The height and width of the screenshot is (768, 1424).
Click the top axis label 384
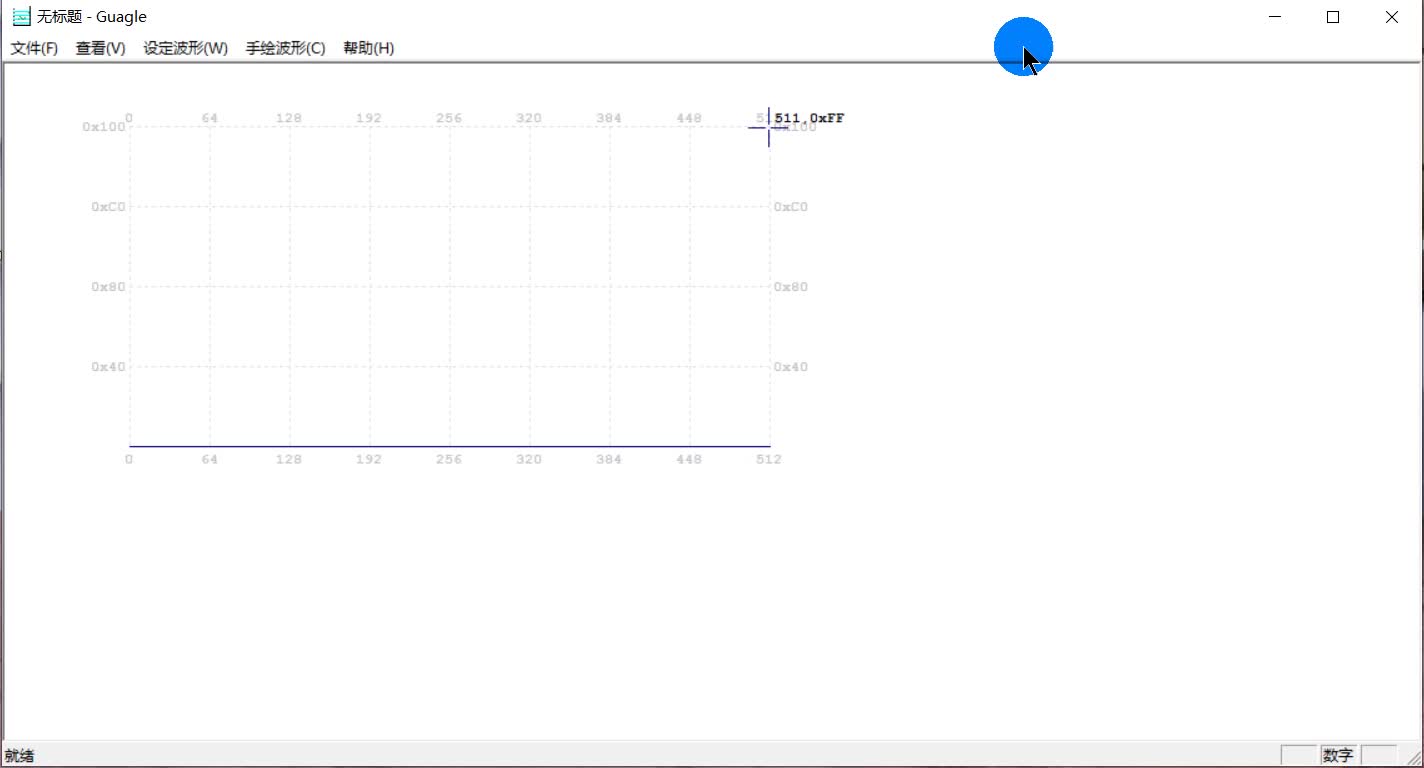(609, 118)
